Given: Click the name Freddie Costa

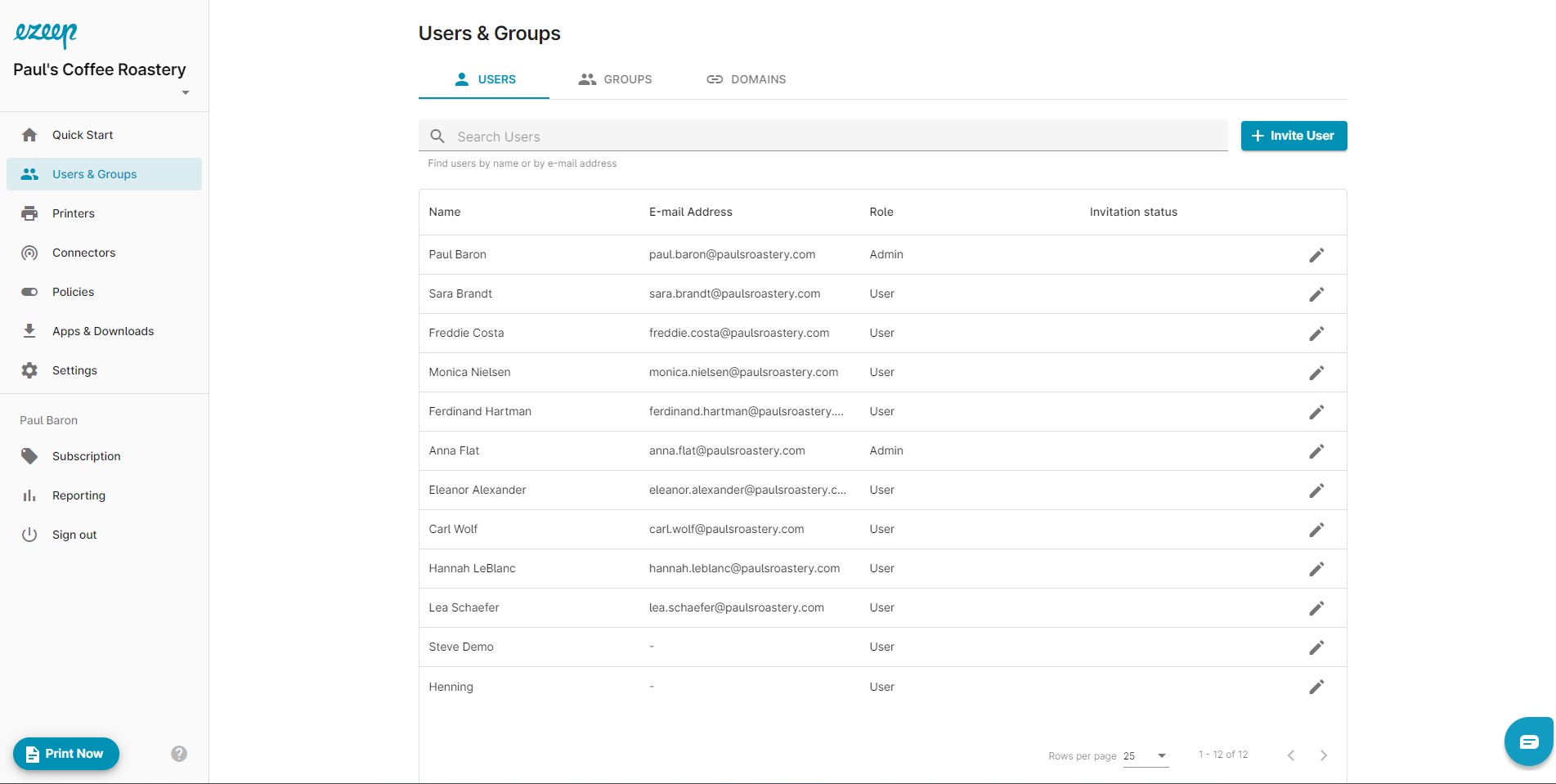Looking at the screenshot, I should click(466, 333).
